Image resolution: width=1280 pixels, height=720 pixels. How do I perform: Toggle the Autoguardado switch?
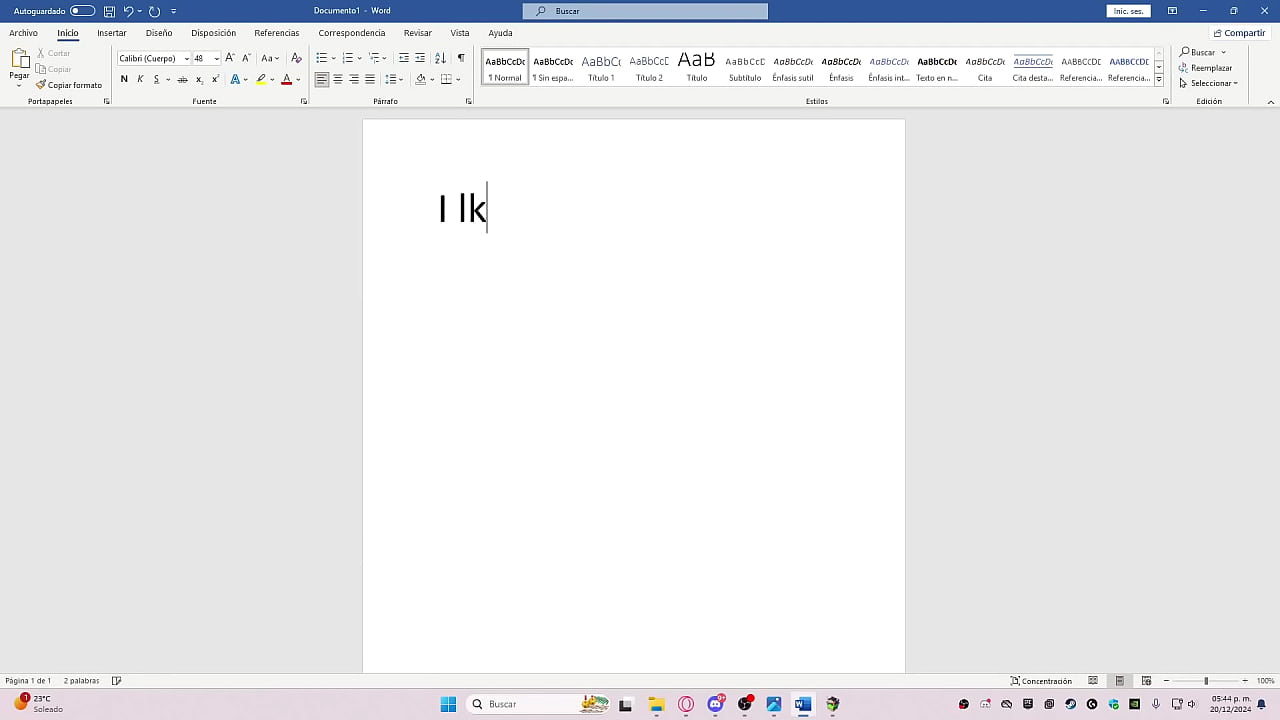(x=82, y=11)
